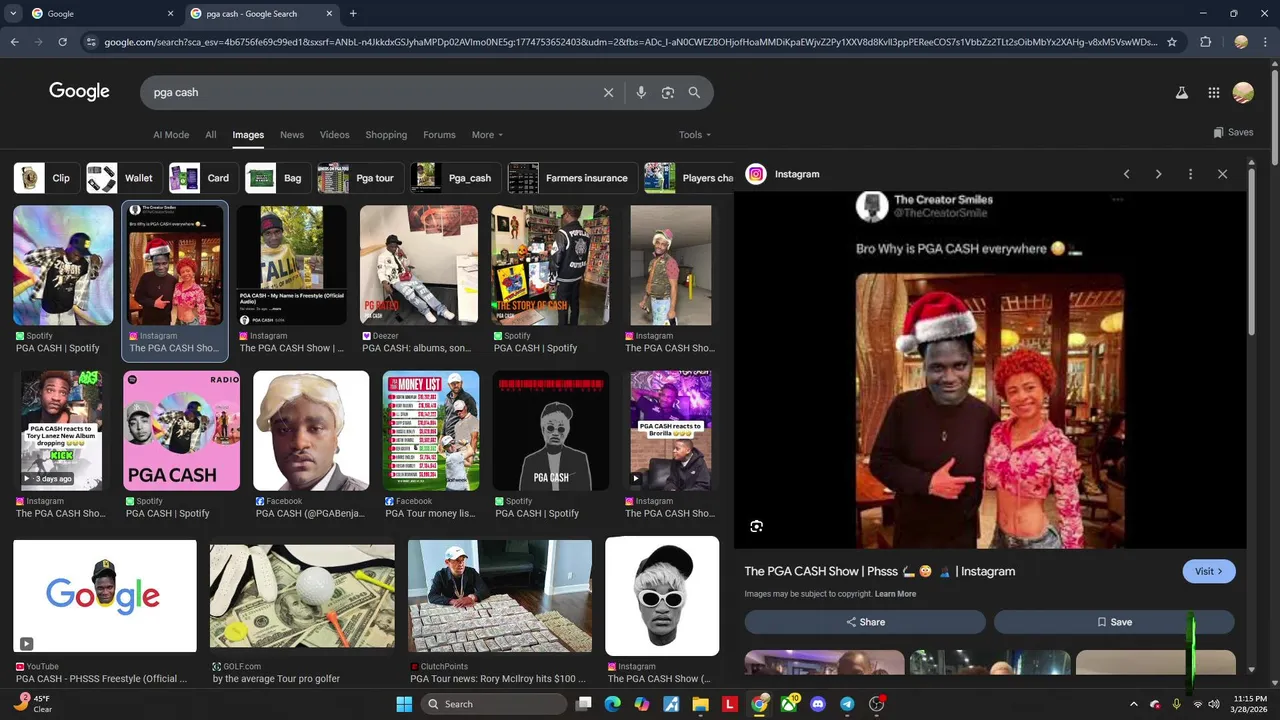Open the pink PGA CASH Radio thumbnail

(x=181, y=431)
